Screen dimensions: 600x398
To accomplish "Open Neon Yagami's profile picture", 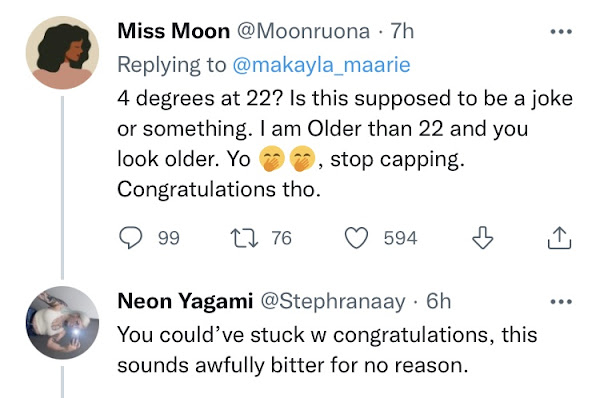I will click(62, 323).
